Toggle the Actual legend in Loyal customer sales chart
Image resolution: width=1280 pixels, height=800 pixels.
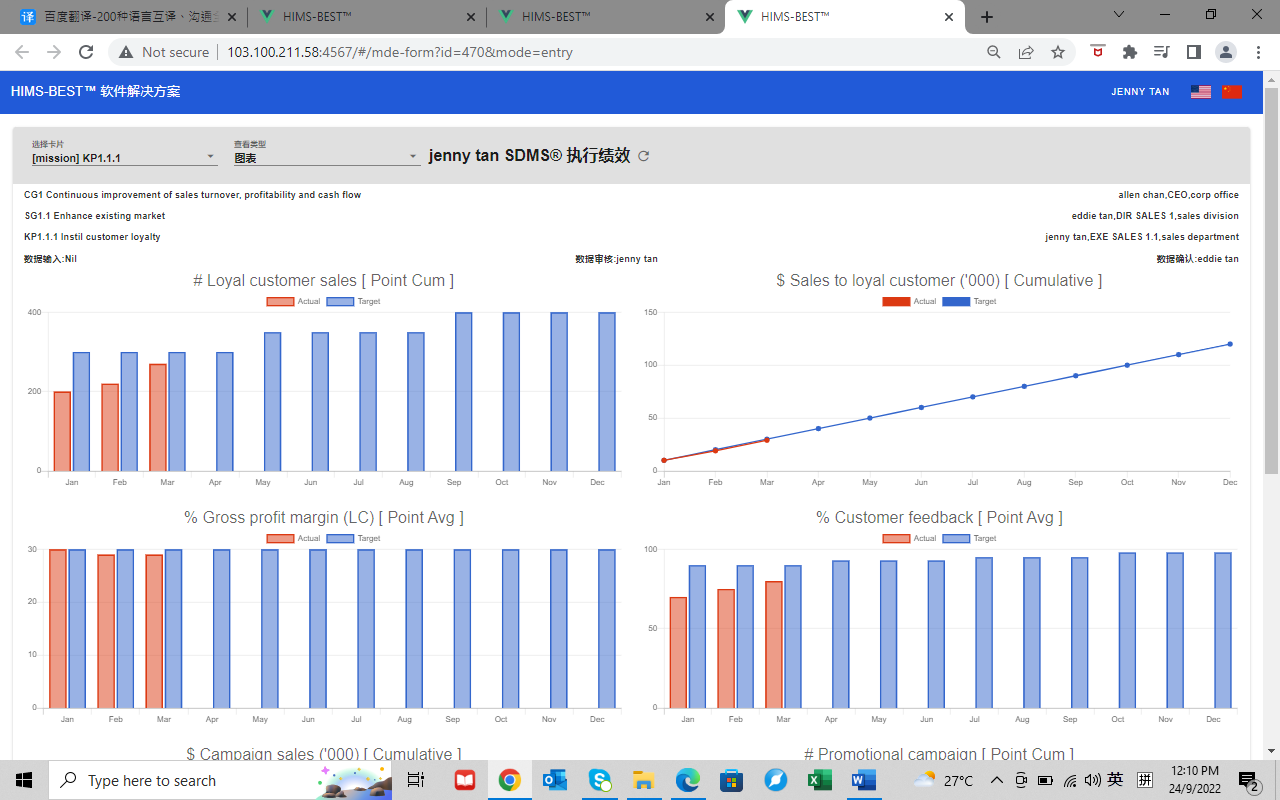[x=294, y=301]
